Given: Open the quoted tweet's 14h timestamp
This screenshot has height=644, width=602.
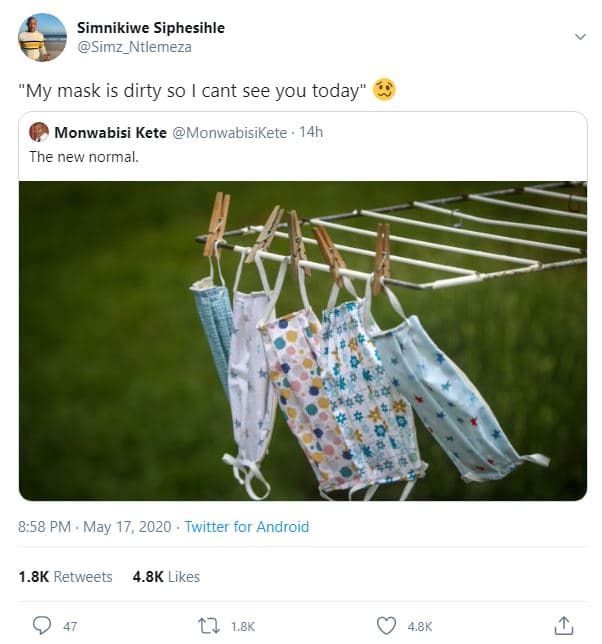Looking at the screenshot, I should pos(311,132).
